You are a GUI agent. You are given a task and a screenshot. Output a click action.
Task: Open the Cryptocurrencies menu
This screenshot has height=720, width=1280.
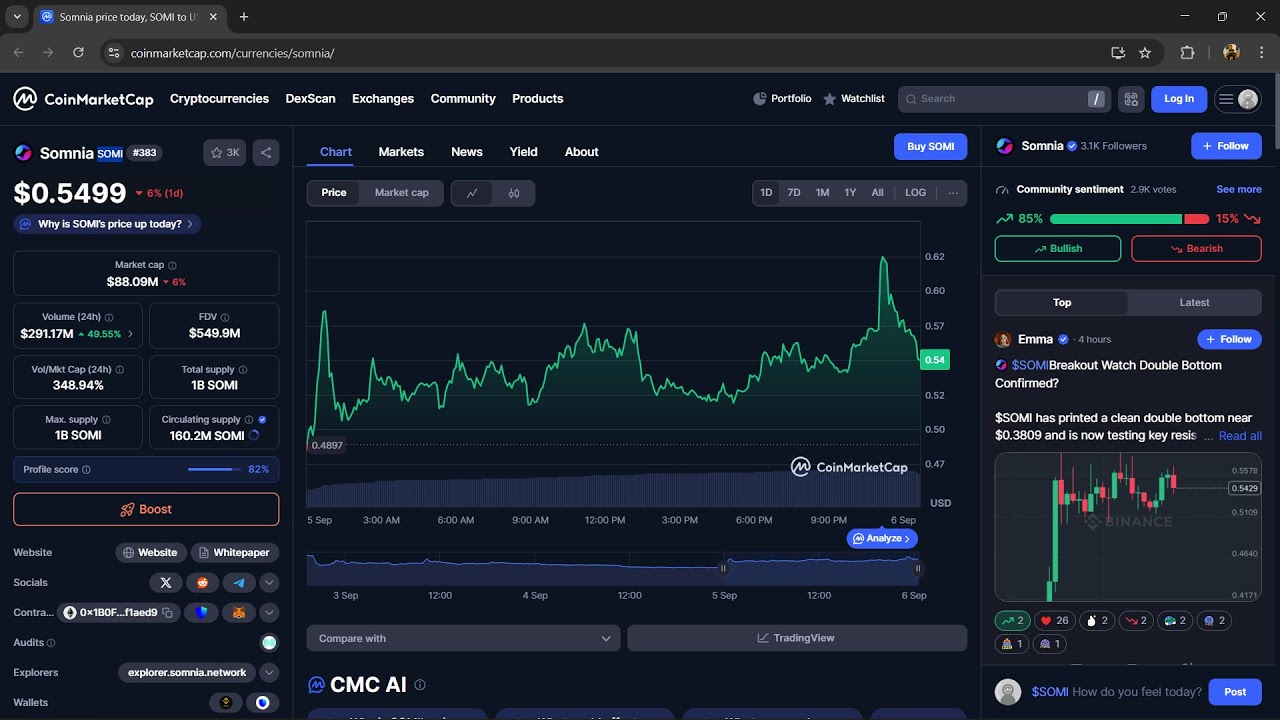tap(219, 99)
